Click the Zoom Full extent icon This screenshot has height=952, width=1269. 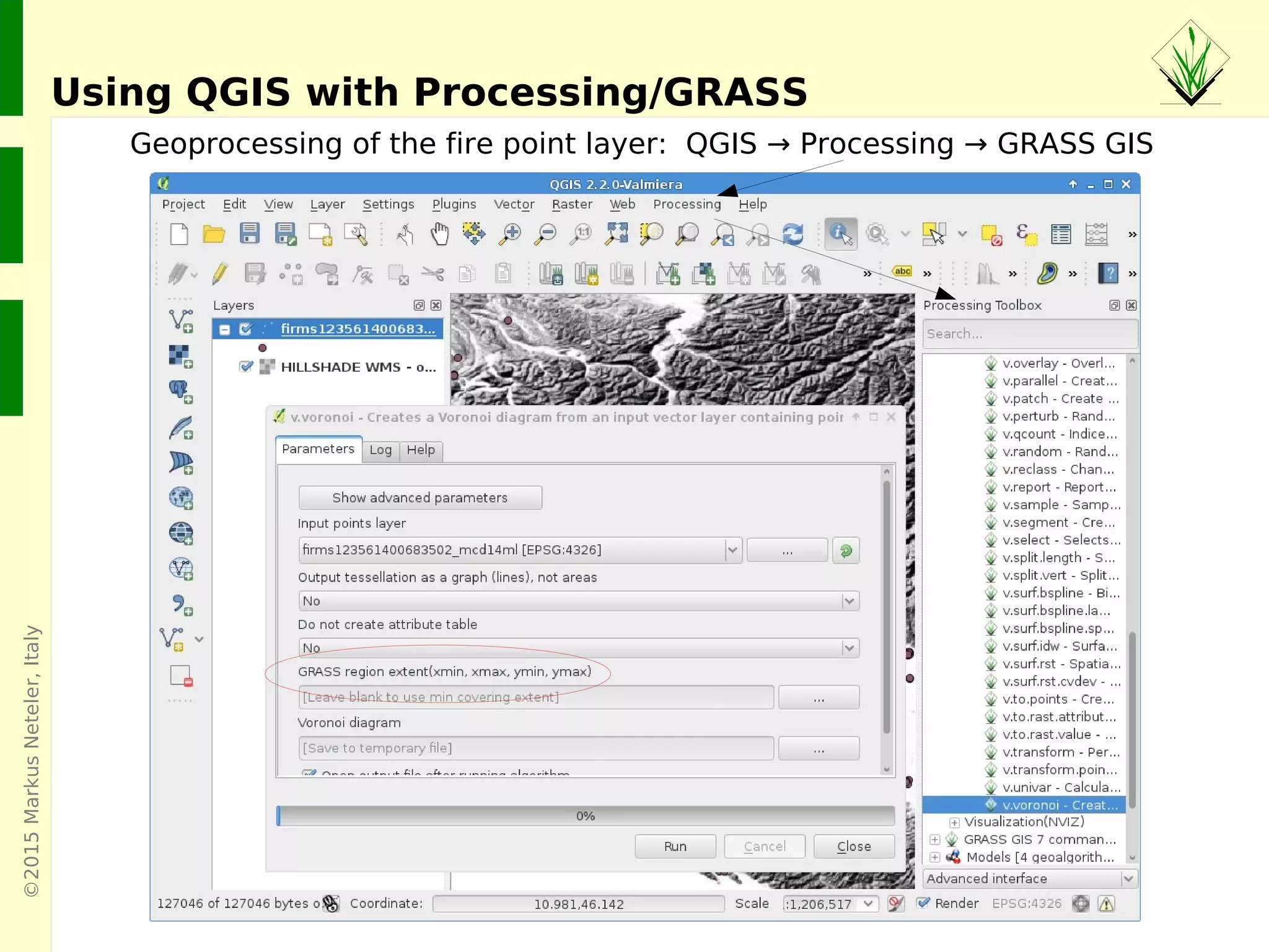(617, 234)
